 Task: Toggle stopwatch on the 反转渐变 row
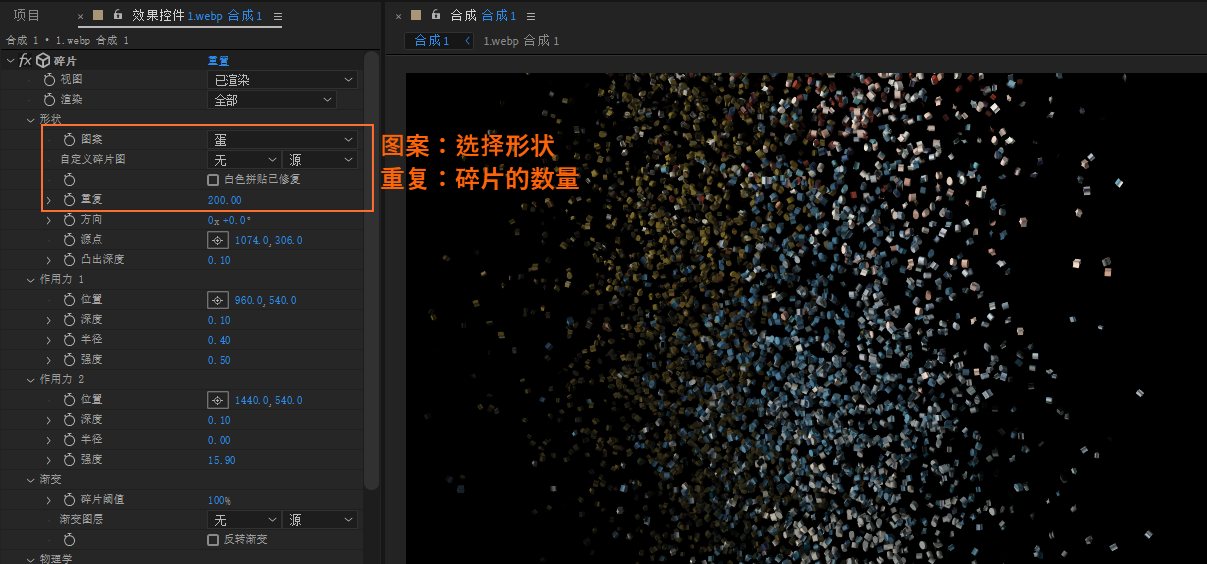[x=69, y=539]
